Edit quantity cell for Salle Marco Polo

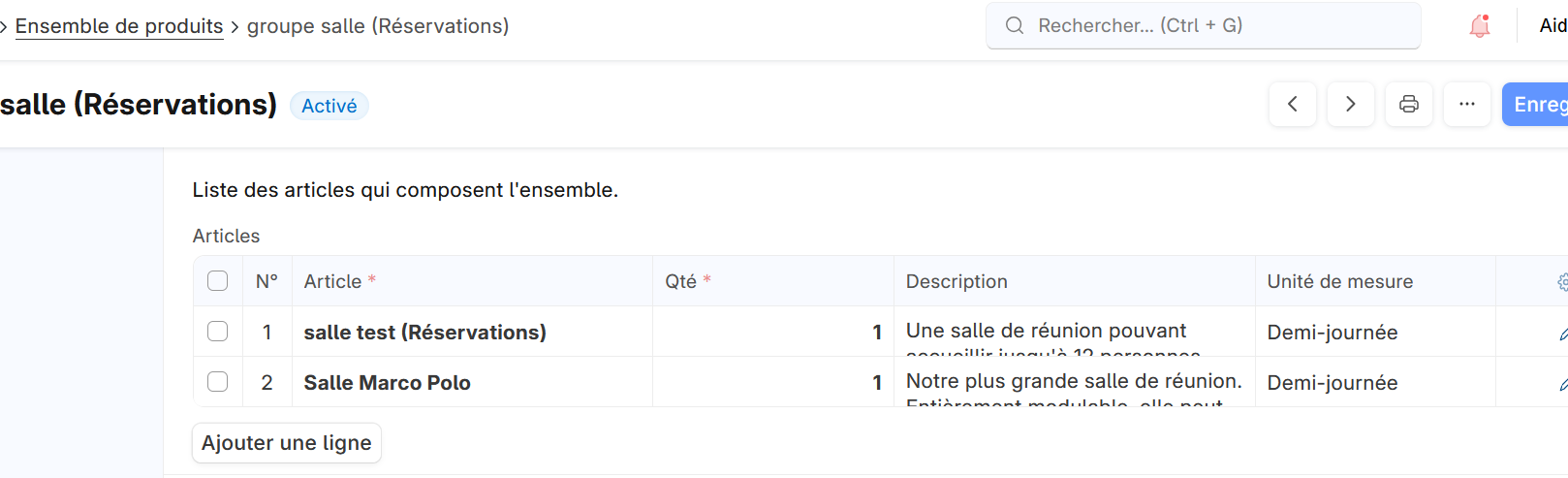click(773, 383)
